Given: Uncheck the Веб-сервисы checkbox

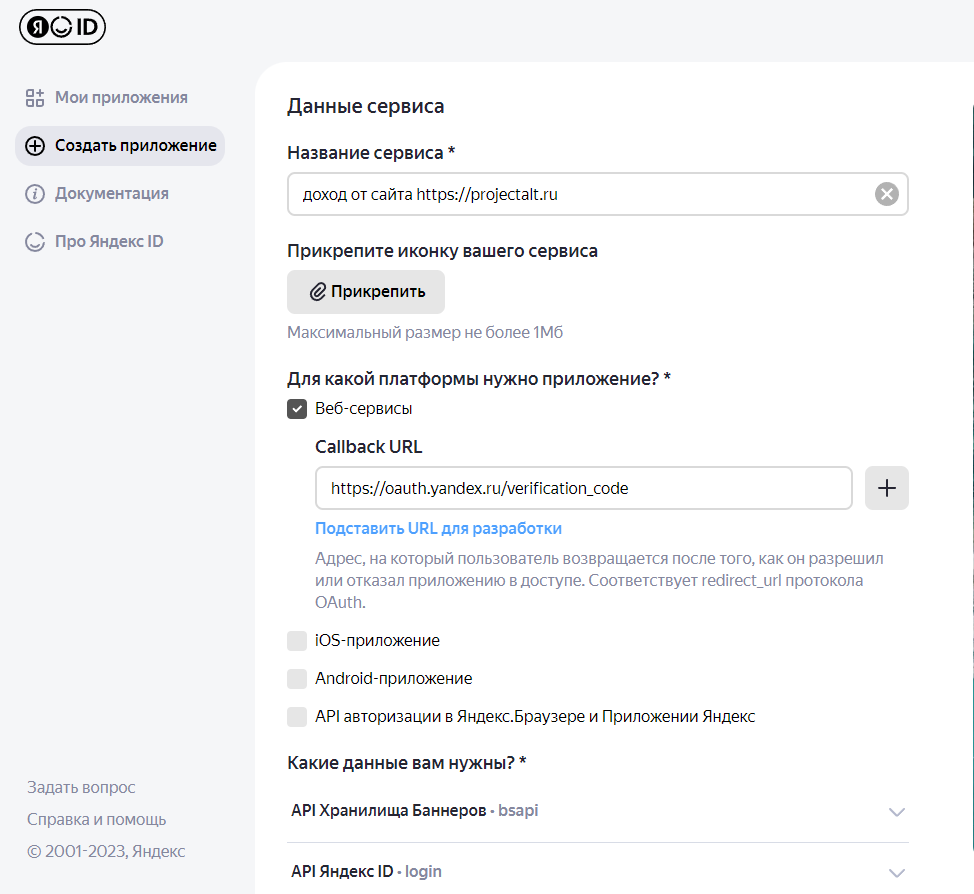Looking at the screenshot, I should point(297,409).
